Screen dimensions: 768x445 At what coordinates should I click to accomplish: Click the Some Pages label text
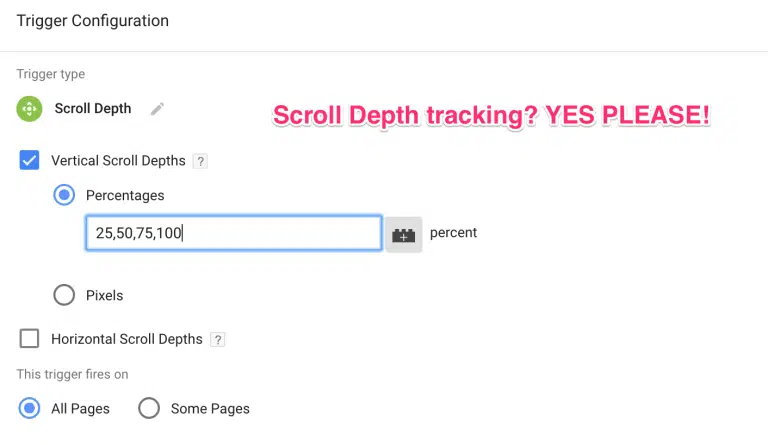(210, 409)
